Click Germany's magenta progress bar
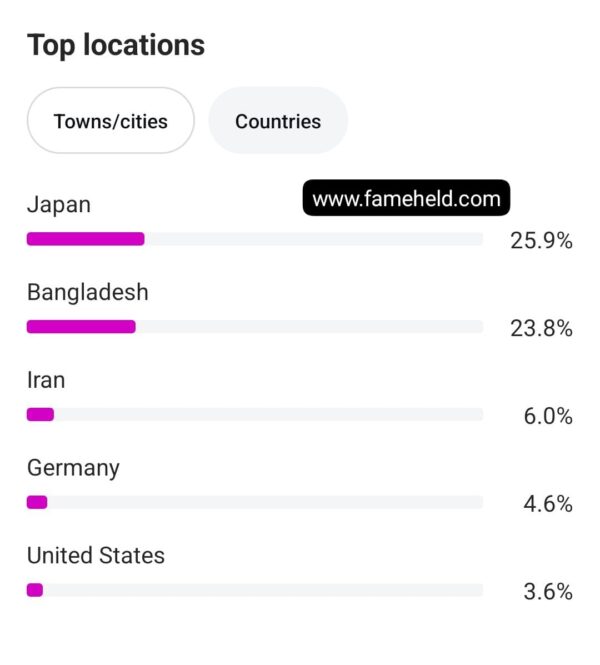This screenshot has width=600, height=665. tap(37, 502)
